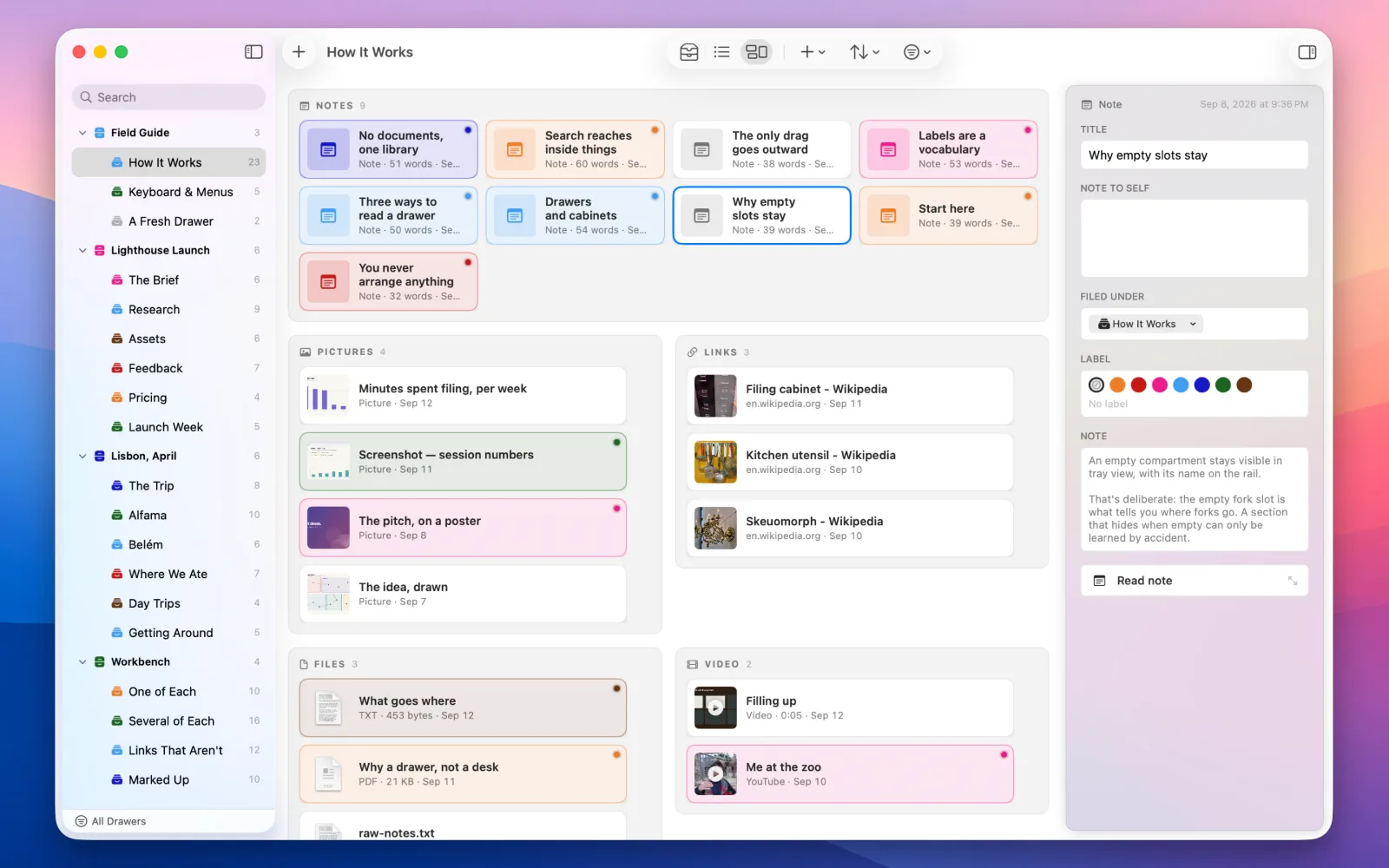Play the 'Filling up' video
Image resolution: width=1389 pixels, height=868 pixels.
tap(715, 707)
